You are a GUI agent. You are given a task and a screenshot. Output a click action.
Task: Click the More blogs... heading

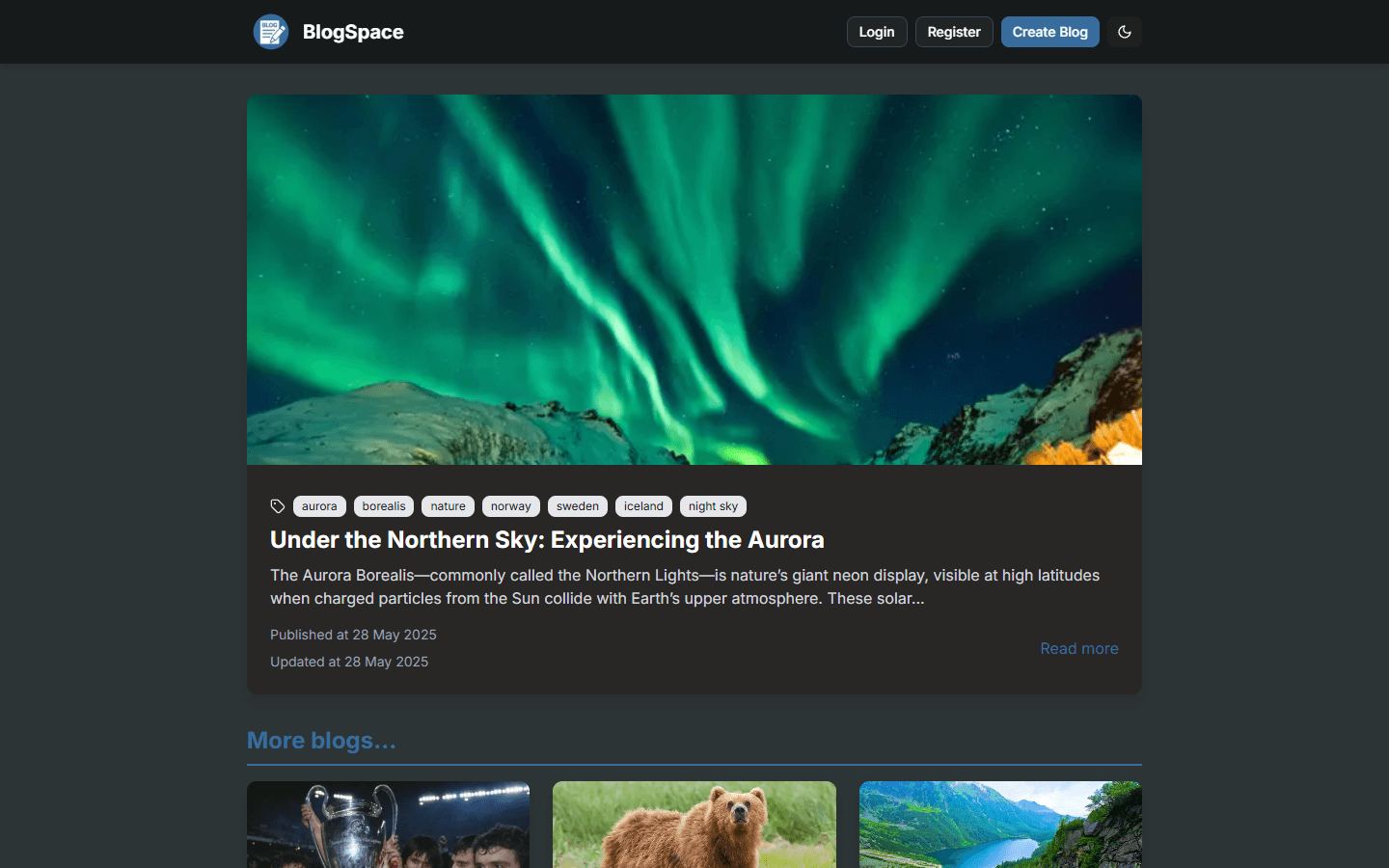(x=321, y=741)
